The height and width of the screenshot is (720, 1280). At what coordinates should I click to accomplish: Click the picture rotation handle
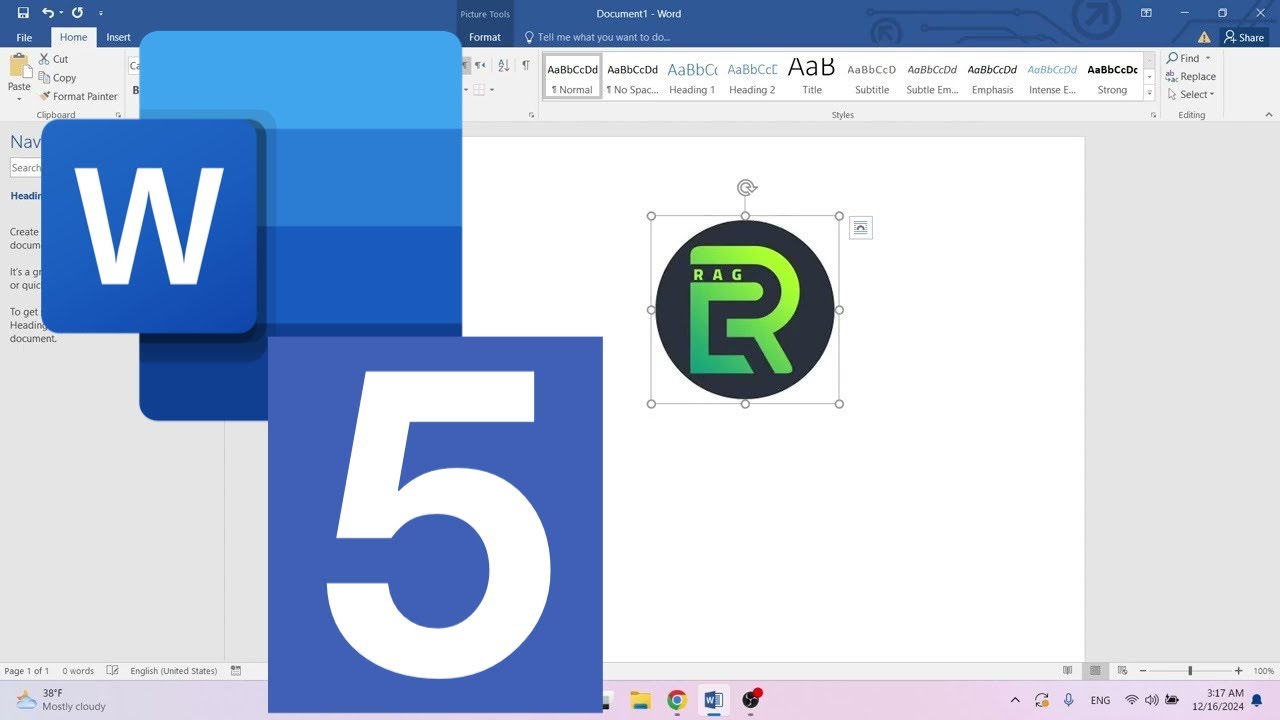point(746,187)
